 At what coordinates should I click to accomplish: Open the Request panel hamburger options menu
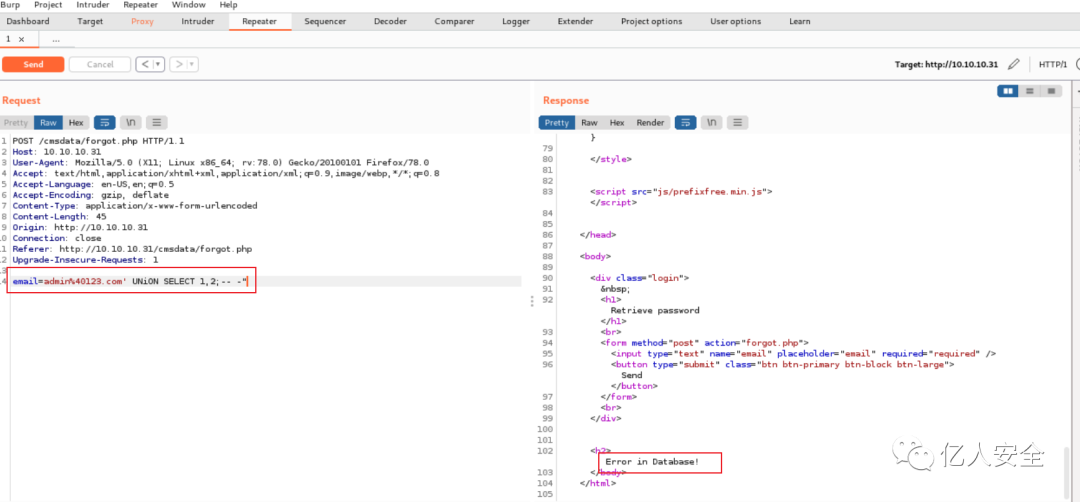[157, 123]
